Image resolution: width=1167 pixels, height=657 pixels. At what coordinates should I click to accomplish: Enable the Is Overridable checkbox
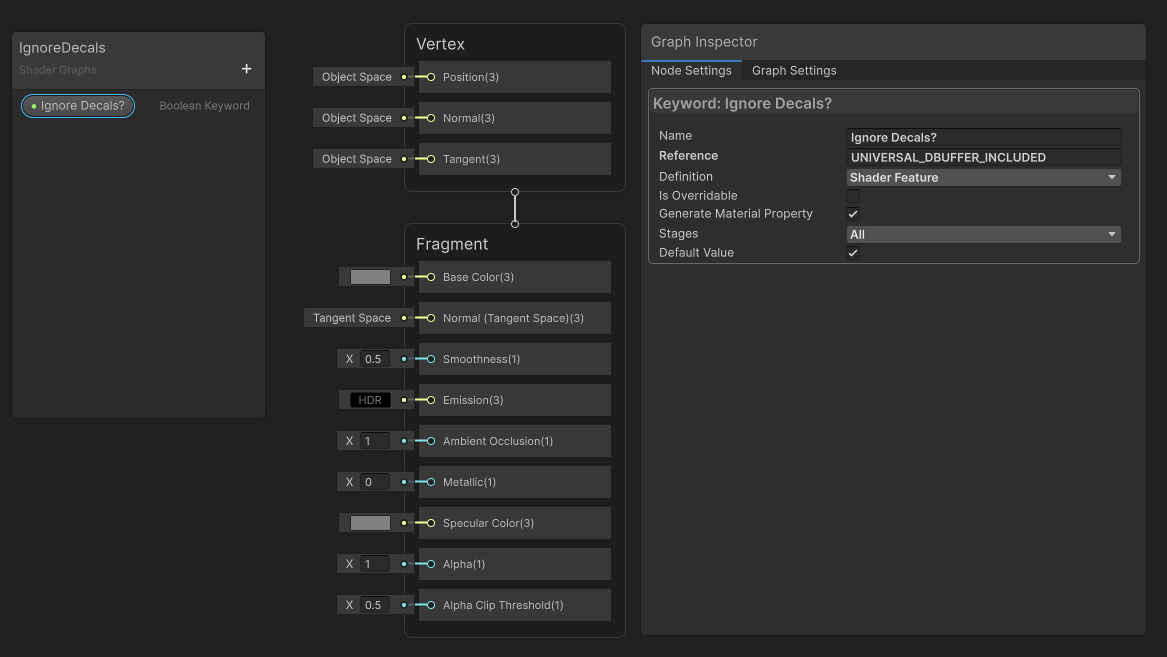click(852, 195)
